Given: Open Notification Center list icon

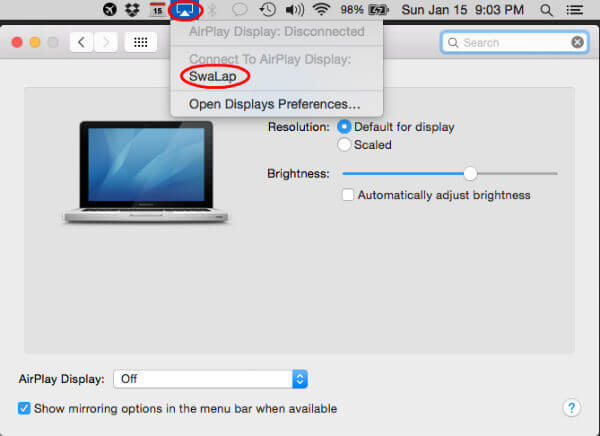Looking at the screenshot, I should point(574,10).
